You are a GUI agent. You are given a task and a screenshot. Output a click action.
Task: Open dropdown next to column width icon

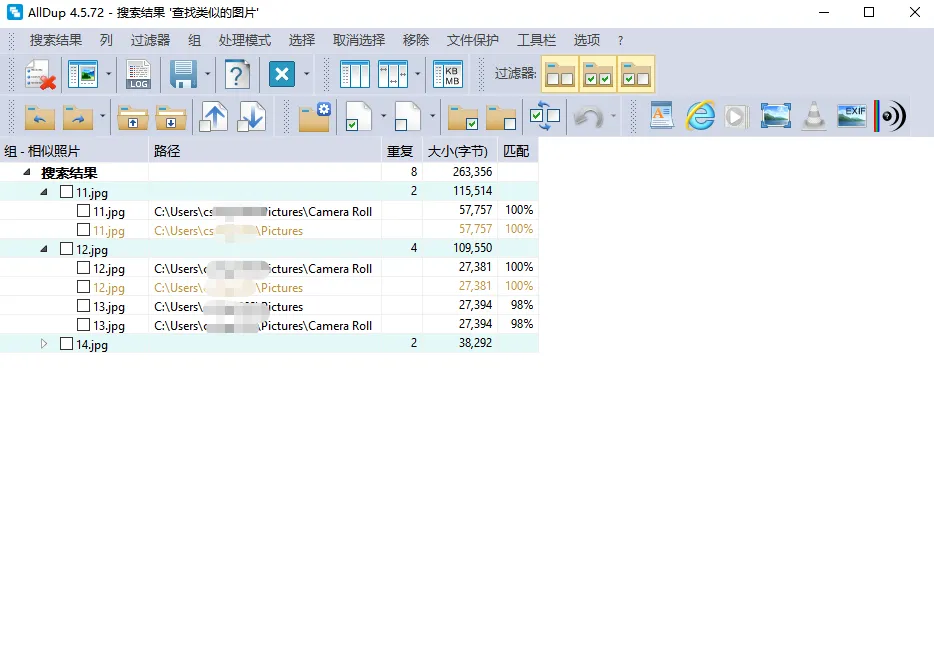[418, 74]
